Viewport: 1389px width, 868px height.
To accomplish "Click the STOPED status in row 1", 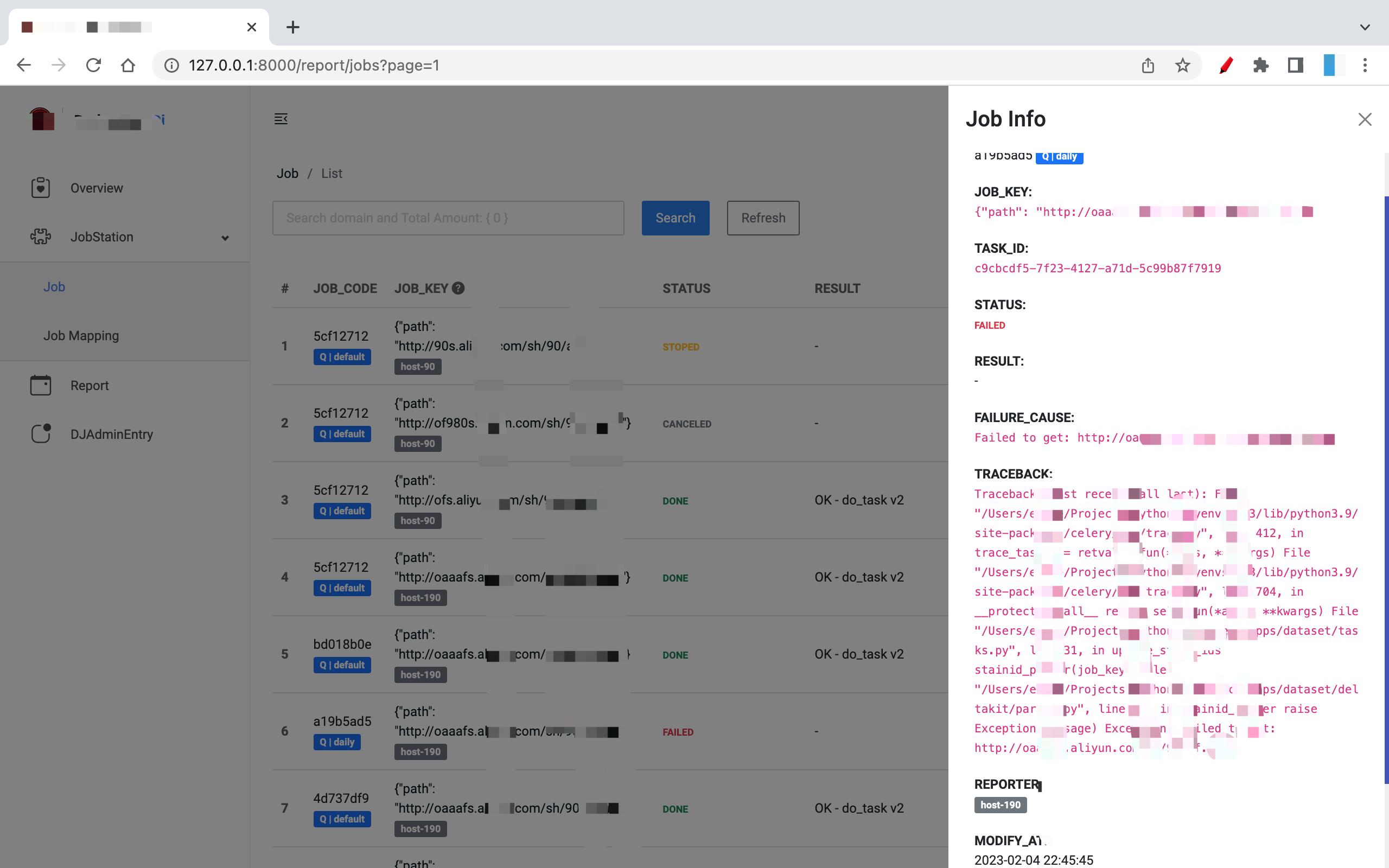I will [x=681, y=347].
